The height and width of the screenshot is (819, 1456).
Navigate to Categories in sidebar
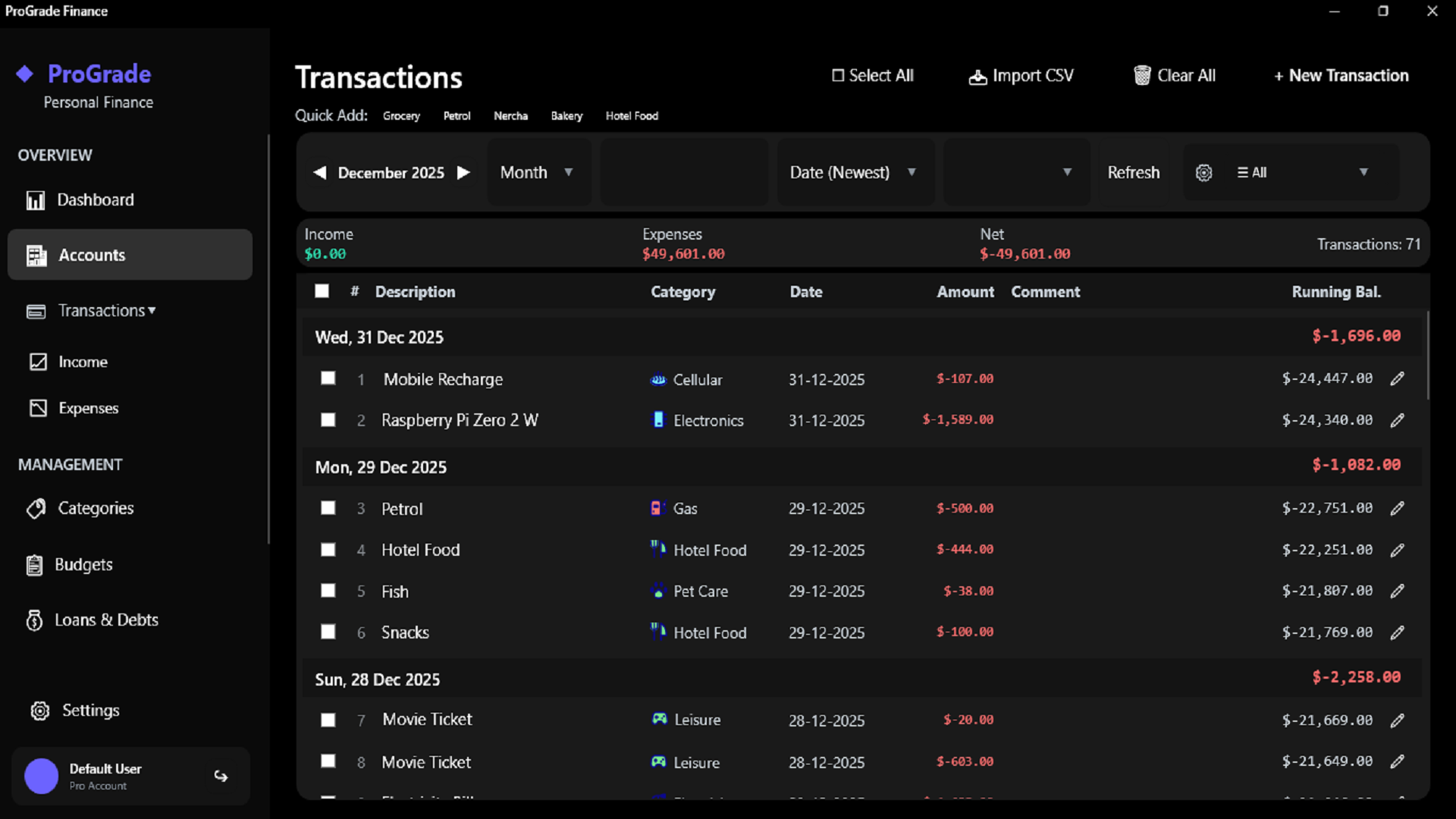(96, 508)
